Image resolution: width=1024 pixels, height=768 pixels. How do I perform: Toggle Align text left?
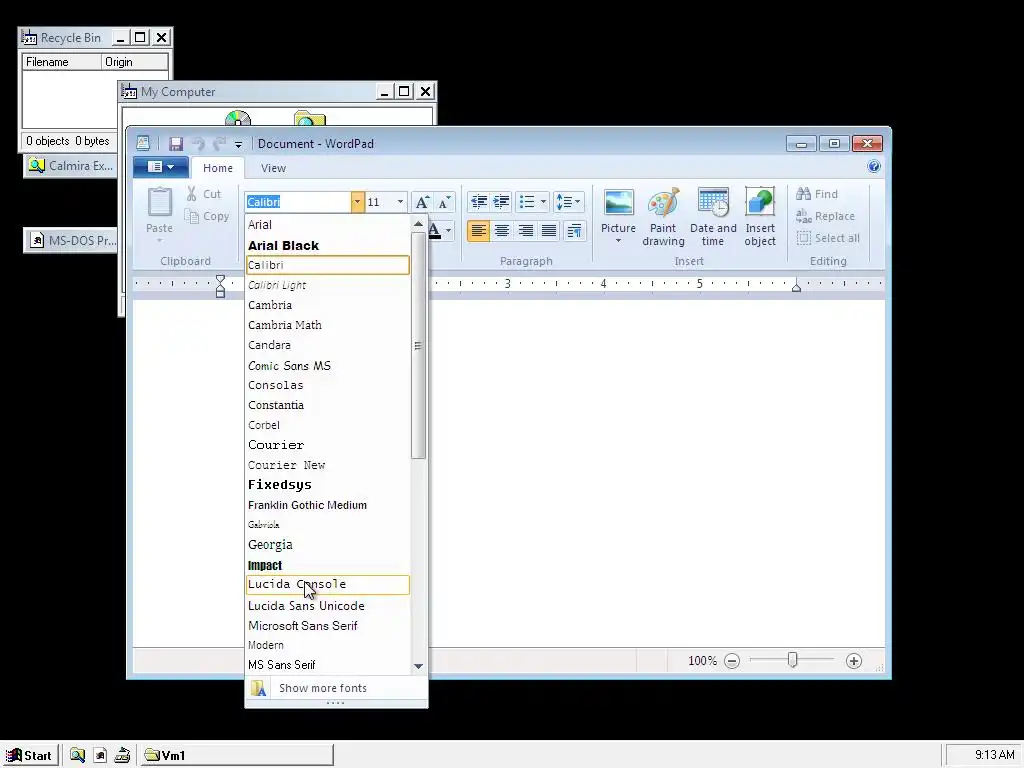(x=478, y=231)
